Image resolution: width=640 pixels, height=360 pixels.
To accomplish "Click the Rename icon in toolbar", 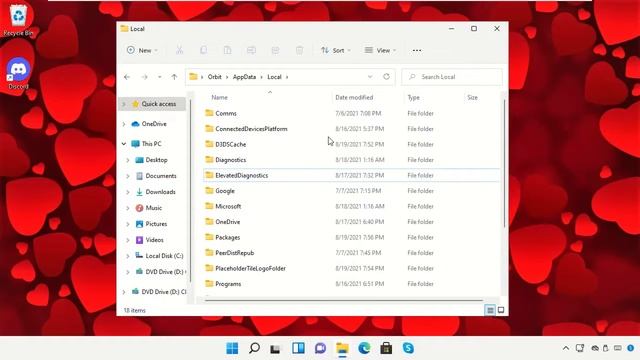I will pyautogui.click(x=251, y=50).
